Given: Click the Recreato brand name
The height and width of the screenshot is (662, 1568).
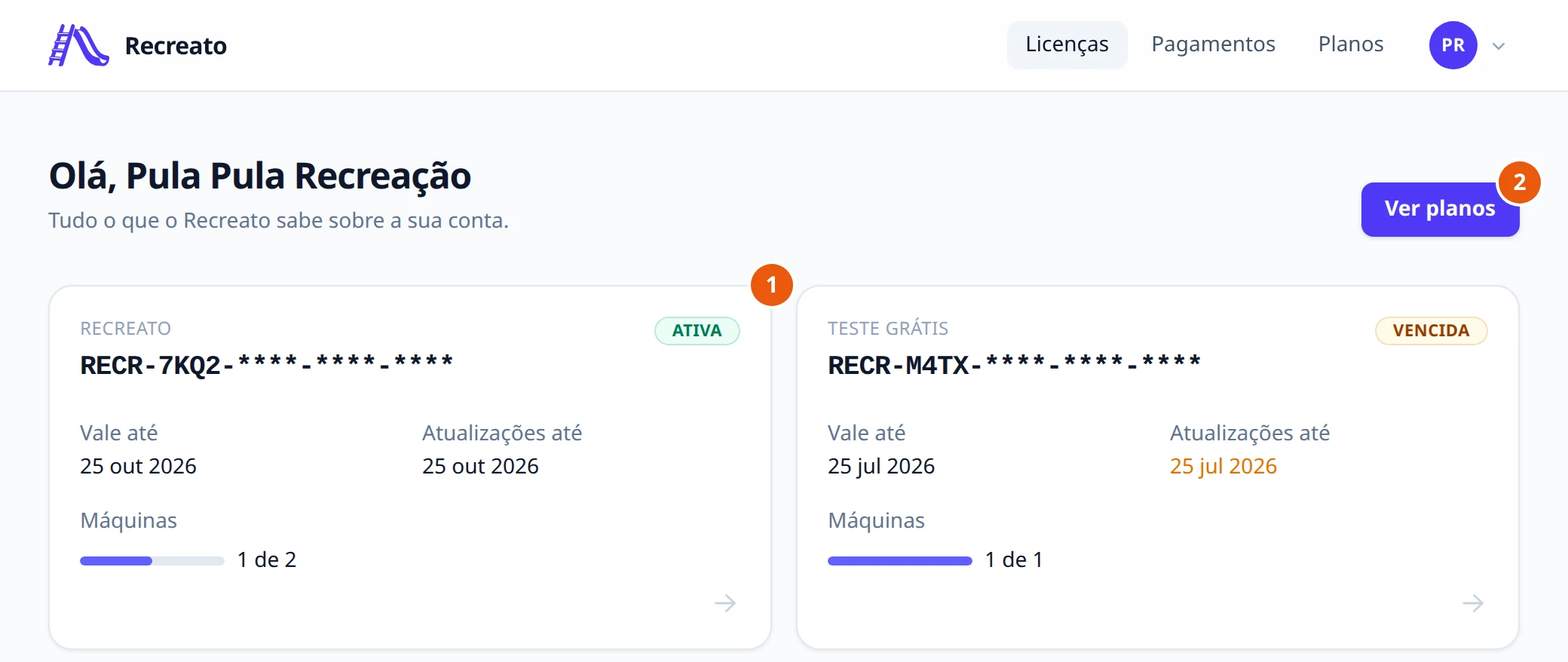Looking at the screenshot, I should [x=176, y=46].
